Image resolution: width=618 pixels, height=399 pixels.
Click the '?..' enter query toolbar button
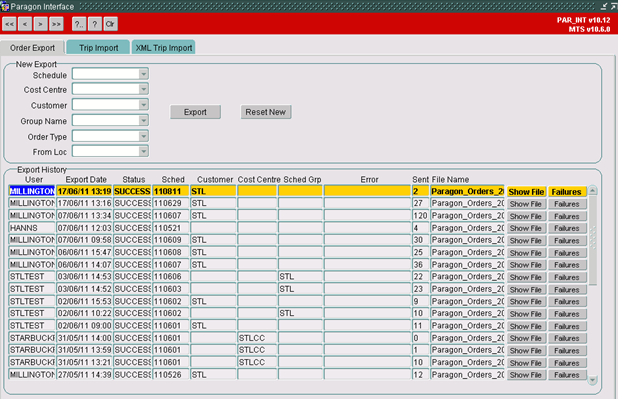coord(79,24)
